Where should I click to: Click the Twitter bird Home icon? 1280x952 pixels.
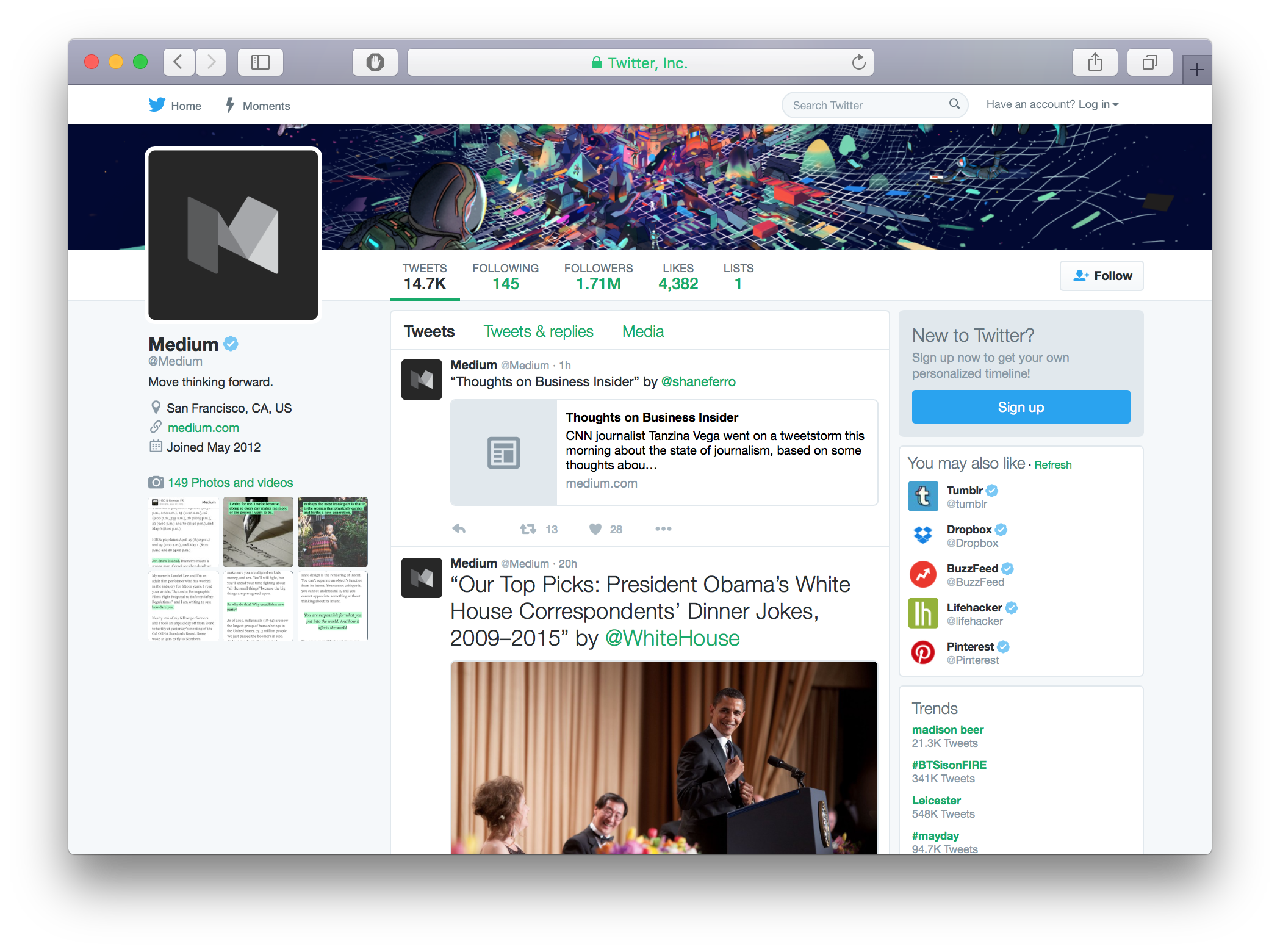point(157,105)
